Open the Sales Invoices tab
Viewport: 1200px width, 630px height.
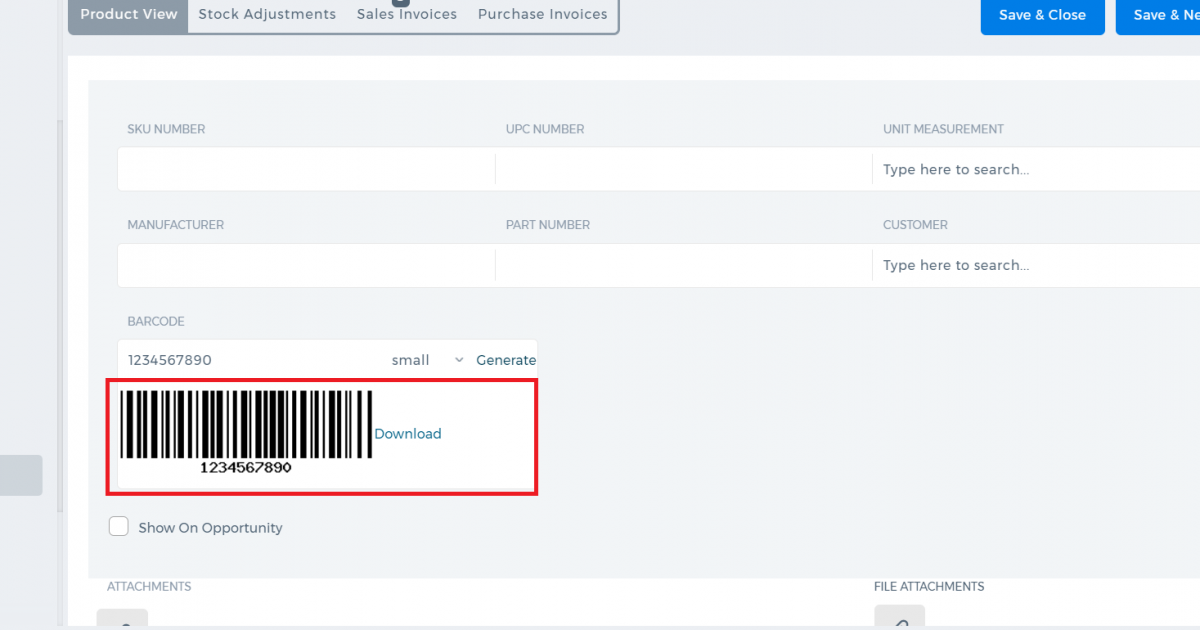[x=407, y=14]
